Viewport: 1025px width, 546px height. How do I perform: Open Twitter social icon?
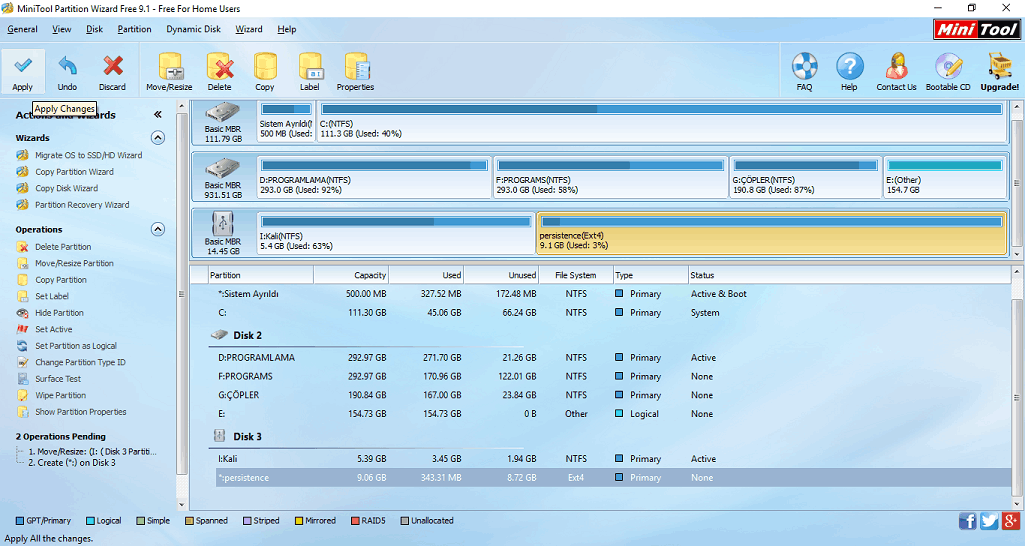point(989,520)
